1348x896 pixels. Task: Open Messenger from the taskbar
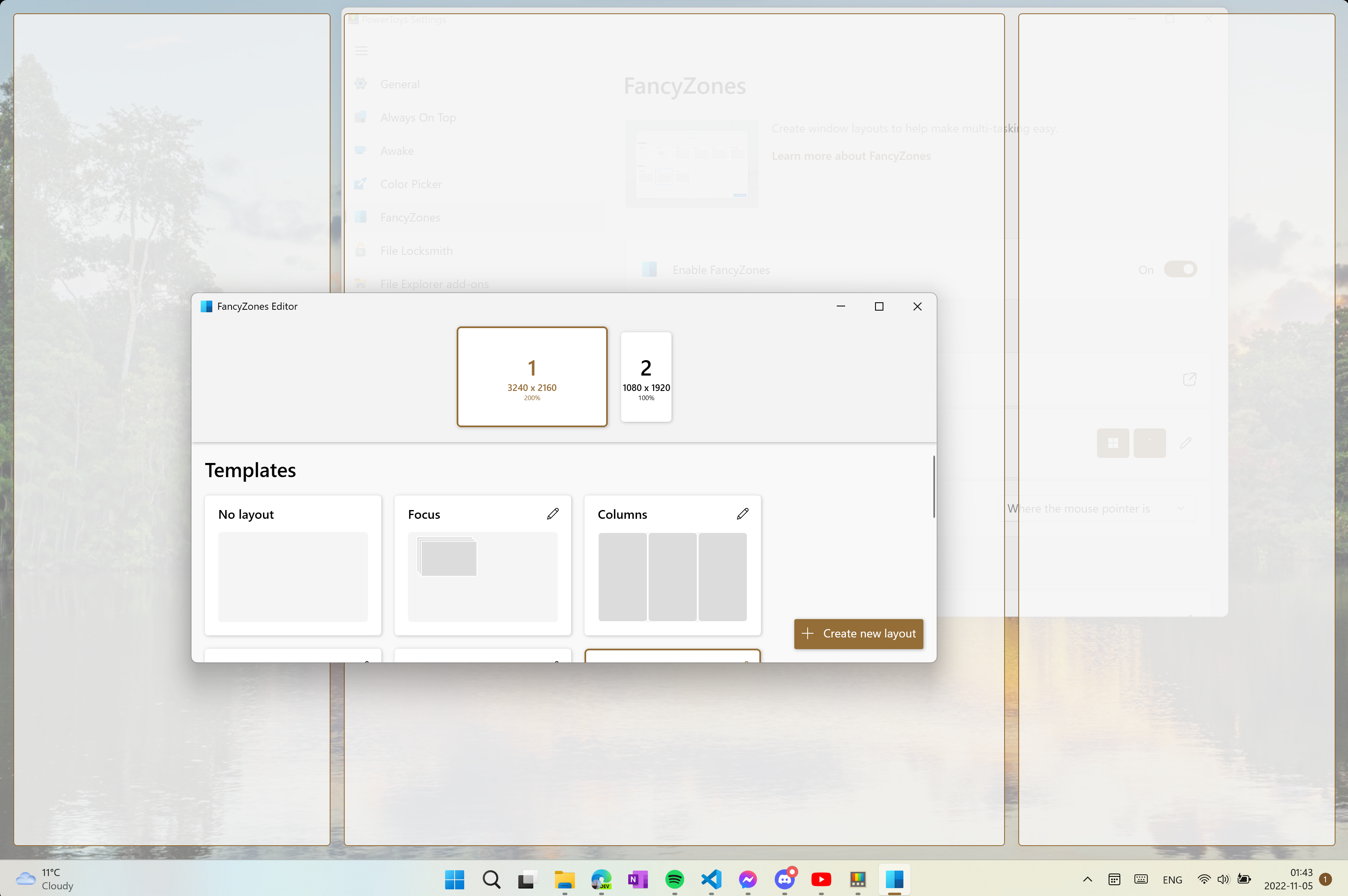point(748,879)
